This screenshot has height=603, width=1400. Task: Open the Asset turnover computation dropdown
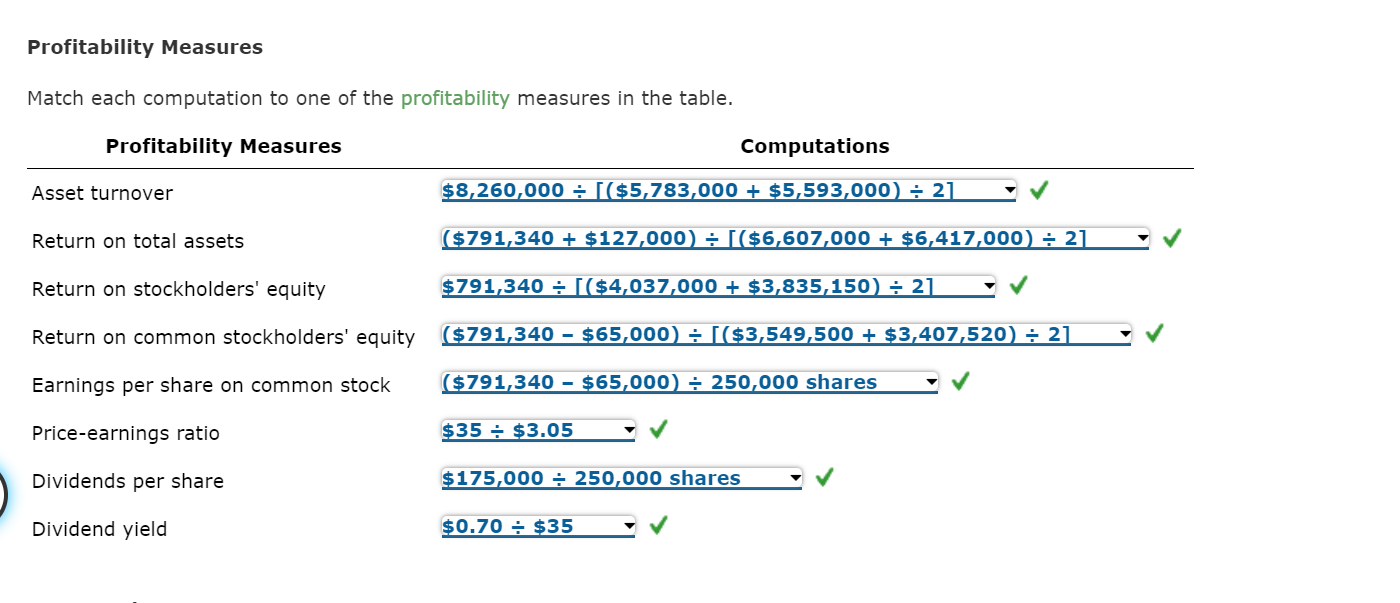pyautogui.click(x=1008, y=189)
